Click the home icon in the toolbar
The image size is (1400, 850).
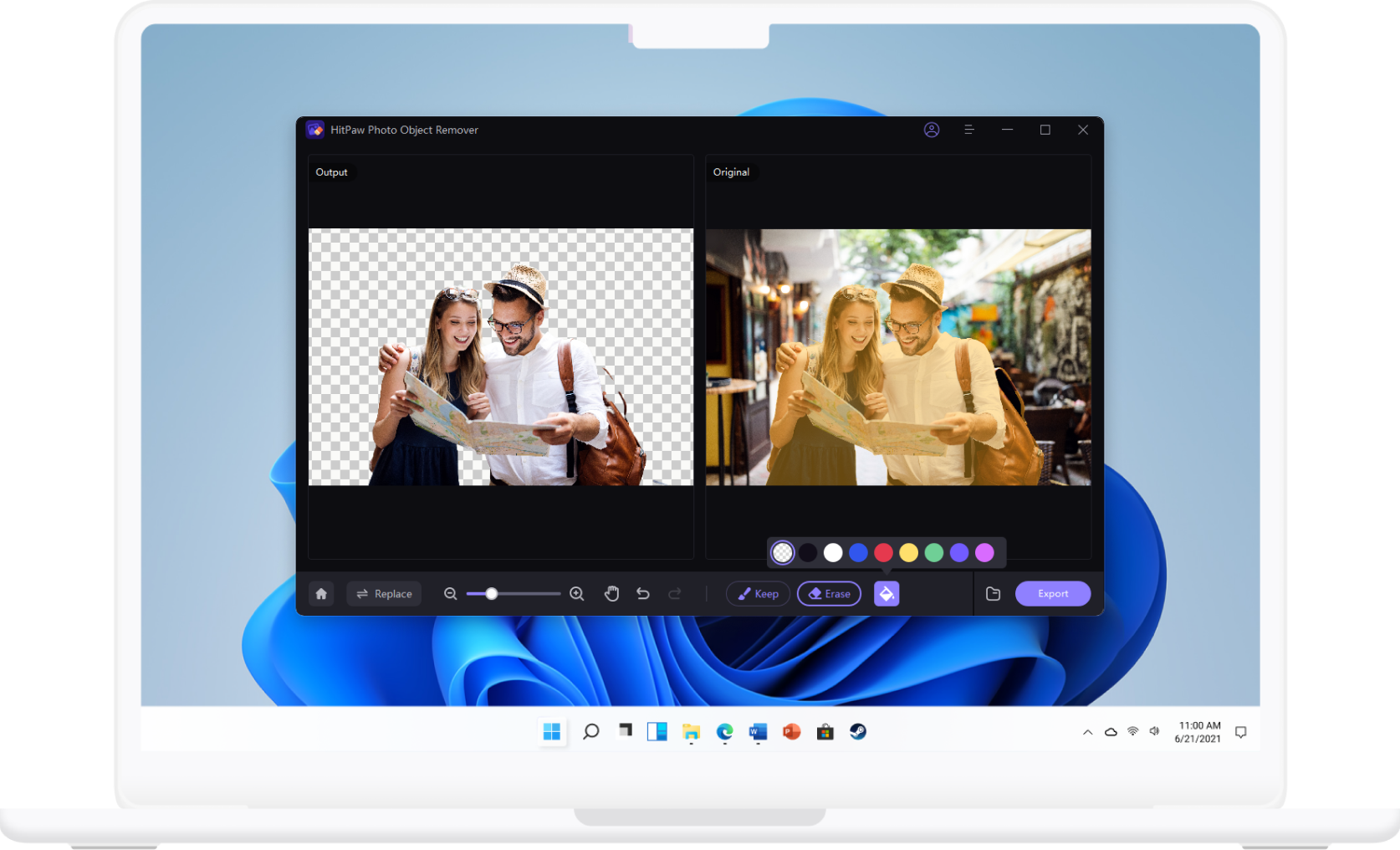coord(321,594)
